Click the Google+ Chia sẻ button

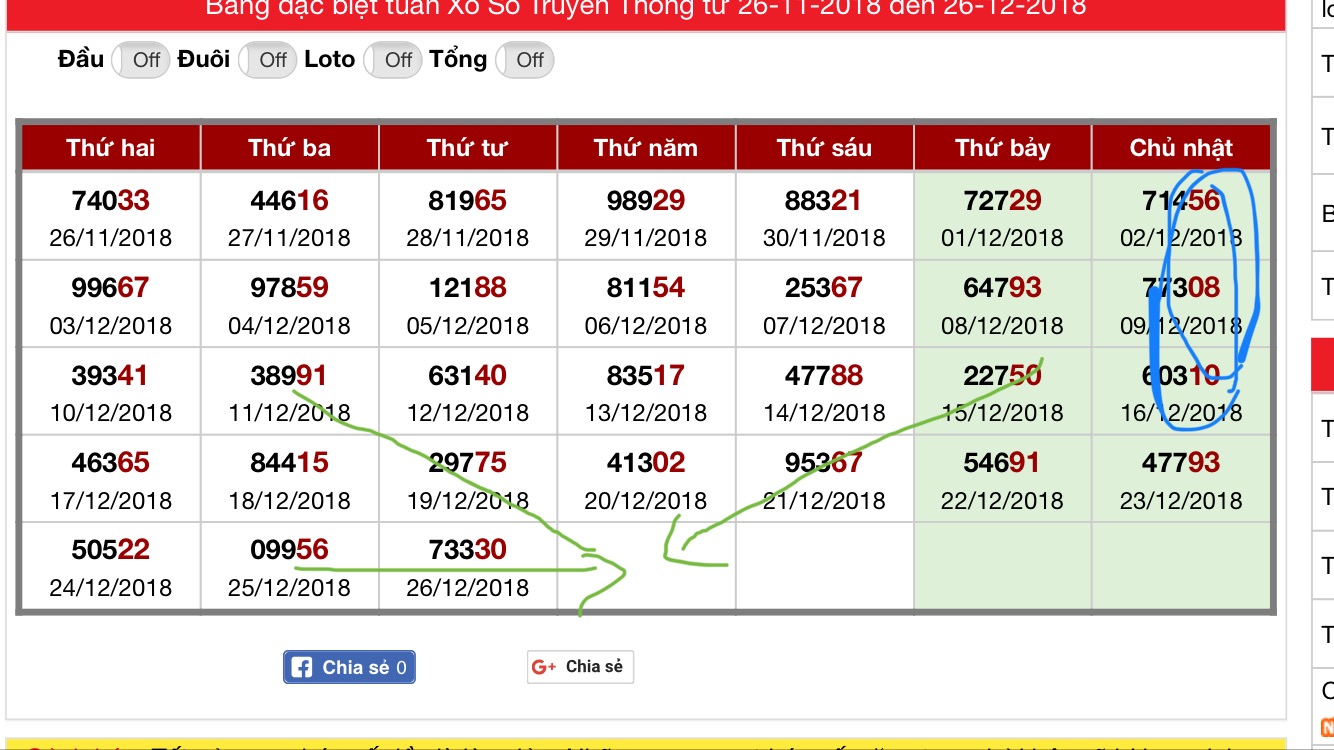pyautogui.click(x=580, y=667)
